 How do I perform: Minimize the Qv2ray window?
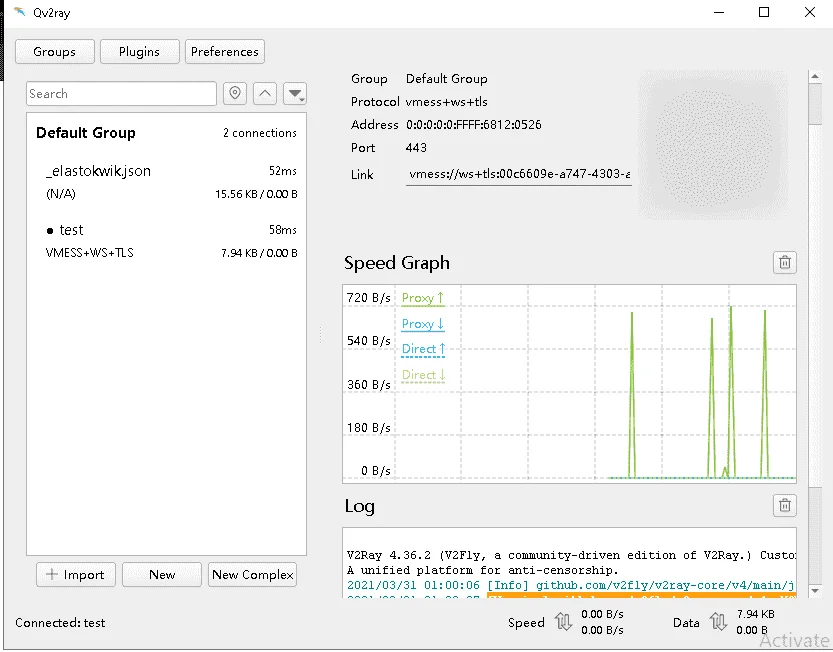(x=719, y=12)
